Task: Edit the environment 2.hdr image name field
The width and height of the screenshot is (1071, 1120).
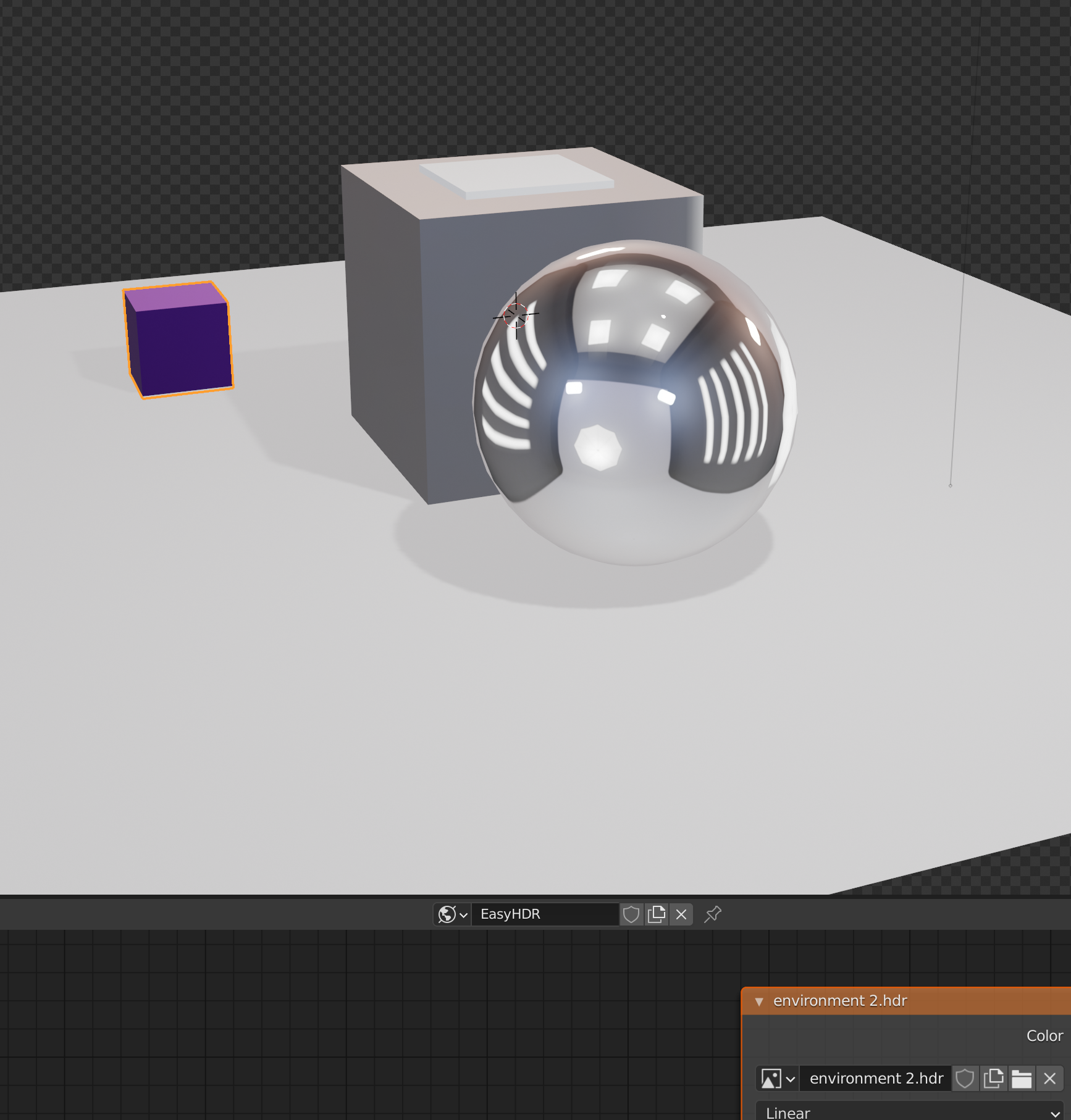Action: [x=876, y=1079]
